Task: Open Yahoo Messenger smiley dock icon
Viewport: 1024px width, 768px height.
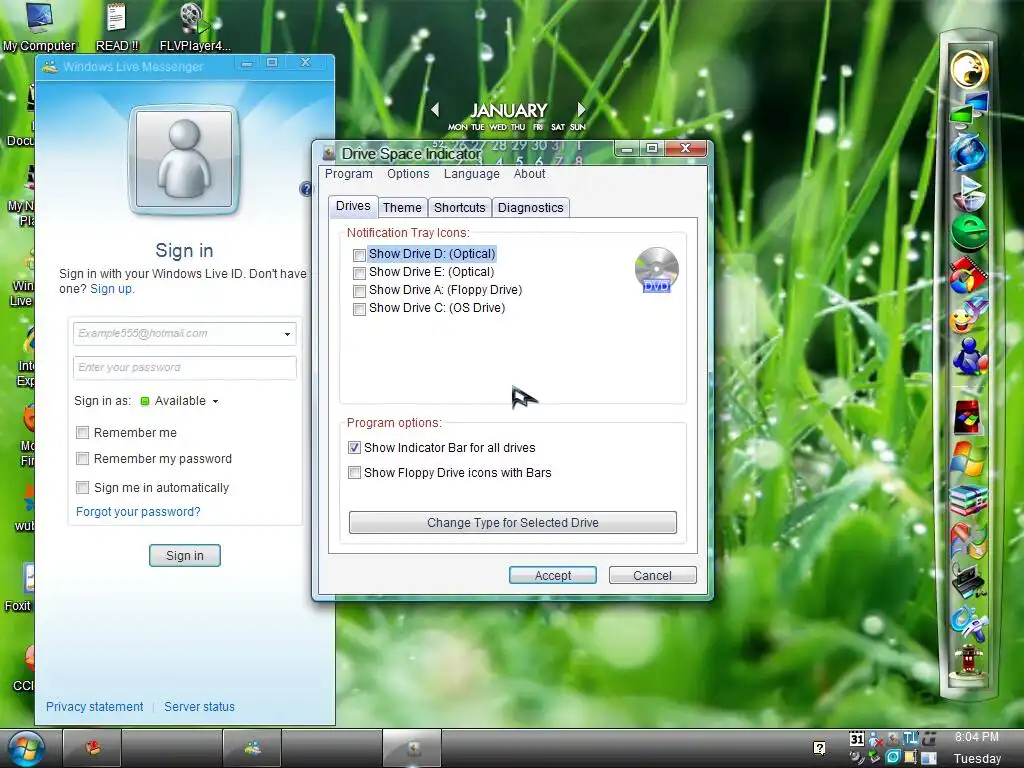Action: pyautogui.click(x=968, y=316)
